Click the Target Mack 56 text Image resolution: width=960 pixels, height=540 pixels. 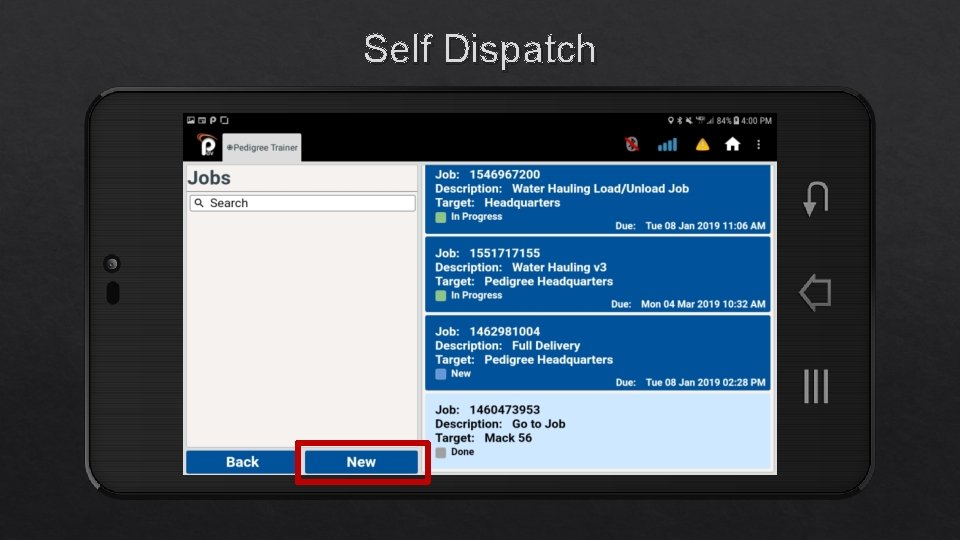(483, 438)
